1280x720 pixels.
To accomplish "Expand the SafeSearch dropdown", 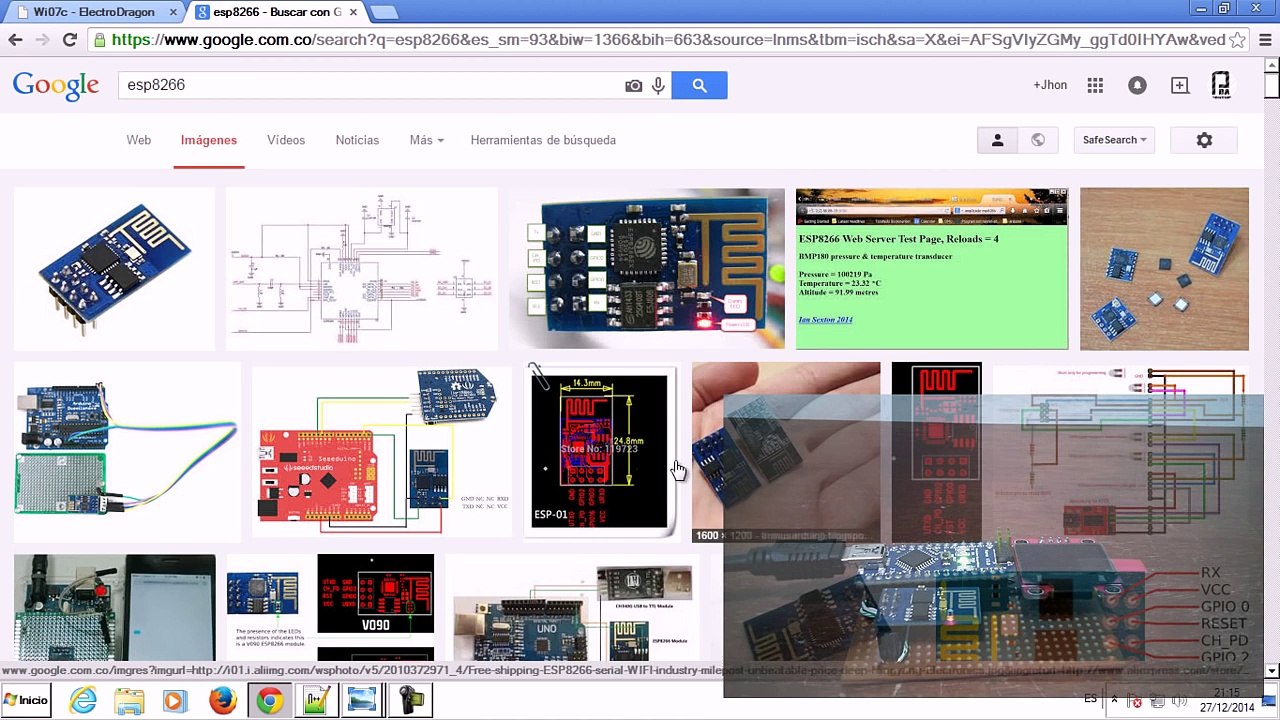I will click(1114, 140).
